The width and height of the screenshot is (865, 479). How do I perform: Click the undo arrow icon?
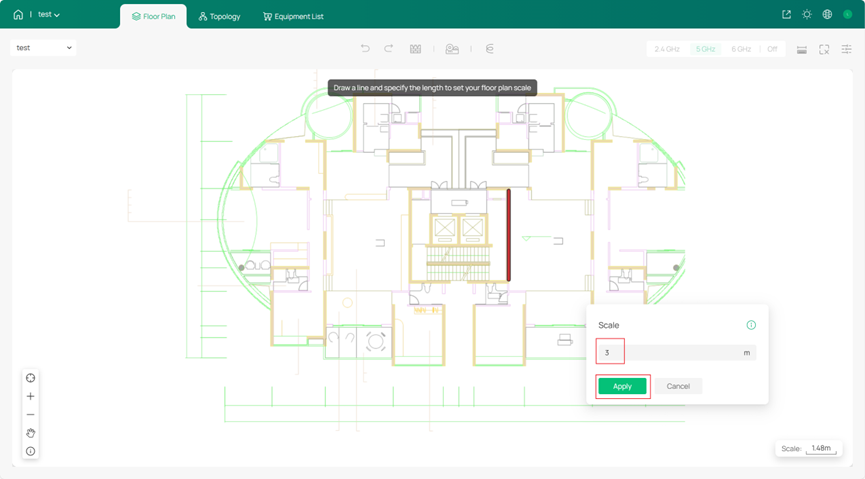[x=365, y=49]
